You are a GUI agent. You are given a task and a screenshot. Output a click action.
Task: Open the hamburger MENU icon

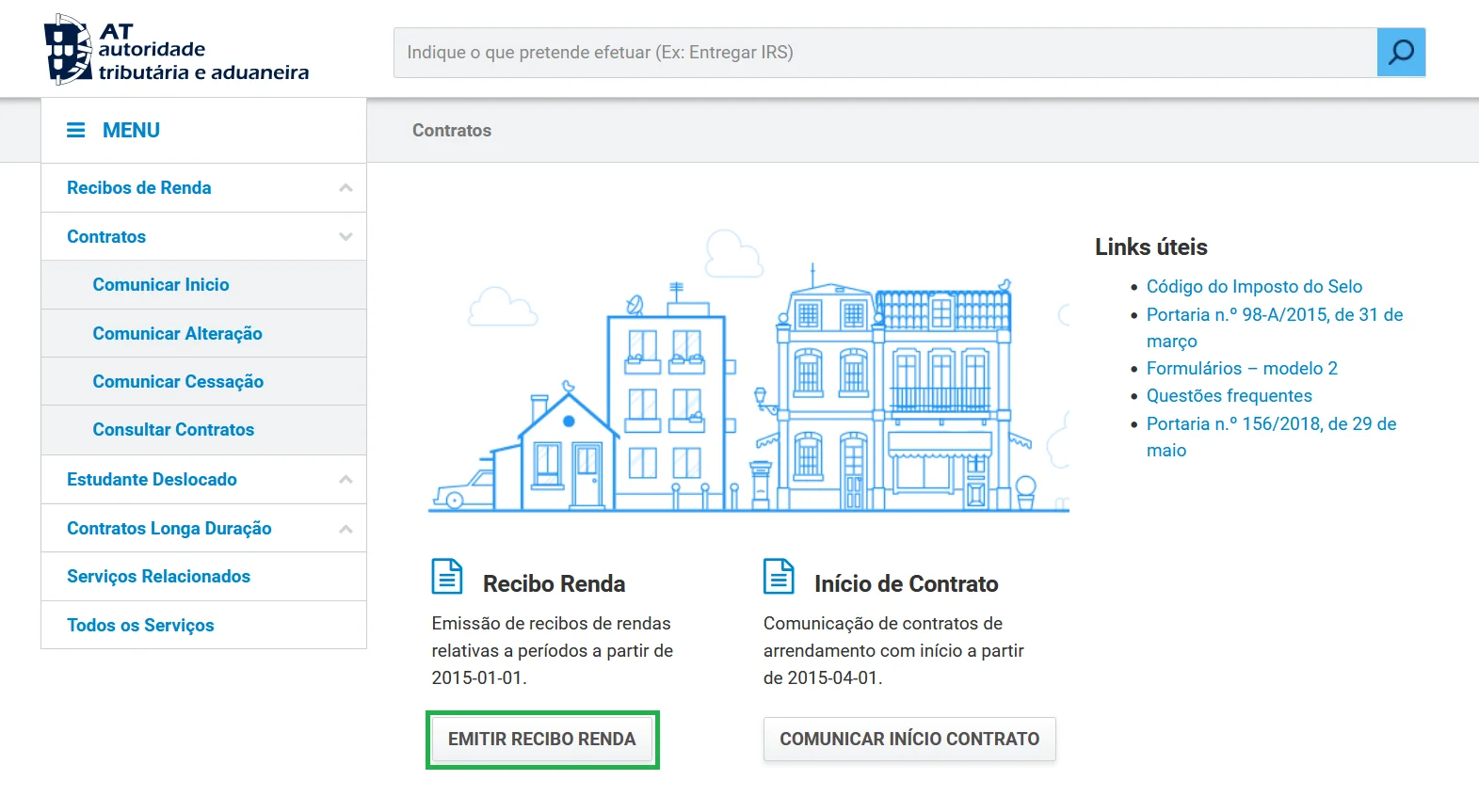click(x=76, y=130)
